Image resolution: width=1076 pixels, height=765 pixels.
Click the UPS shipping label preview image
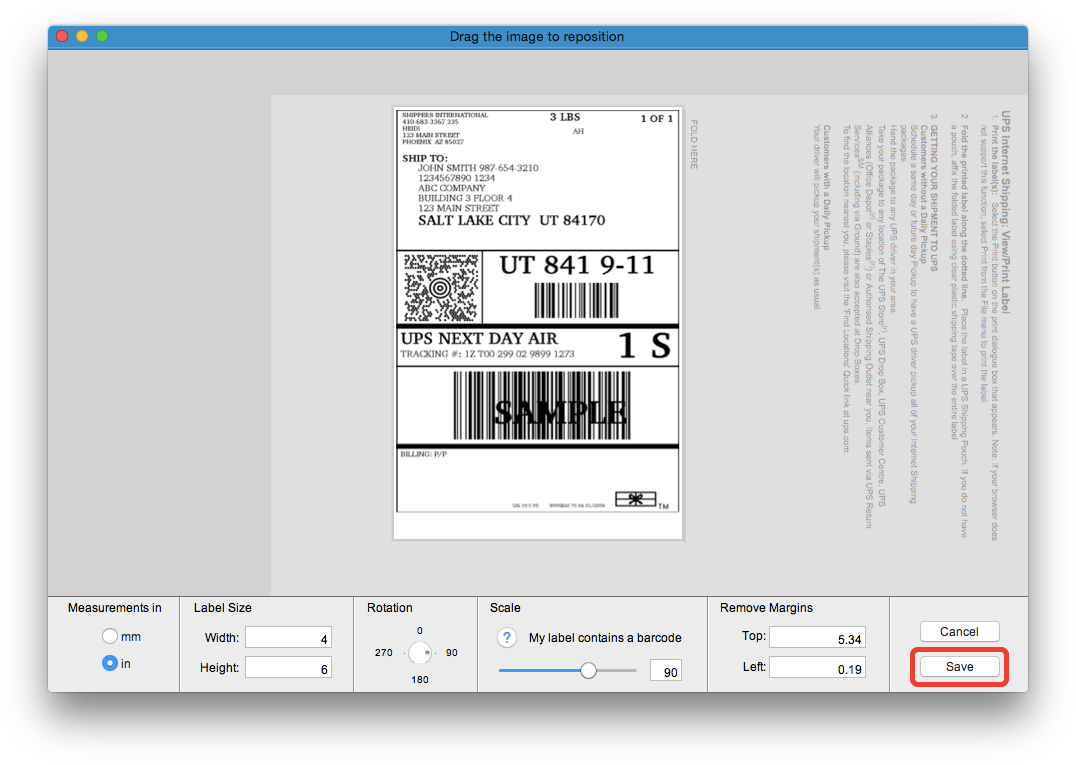click(538, 322)
